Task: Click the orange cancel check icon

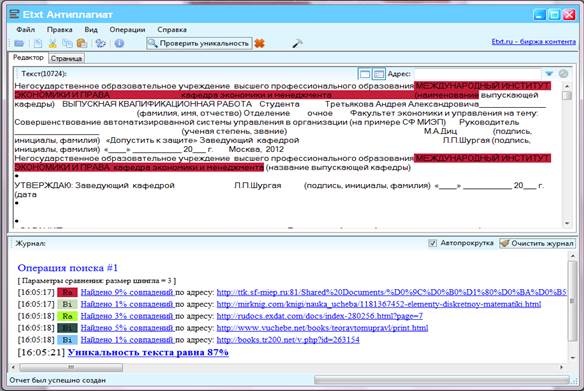Action: 260,44
